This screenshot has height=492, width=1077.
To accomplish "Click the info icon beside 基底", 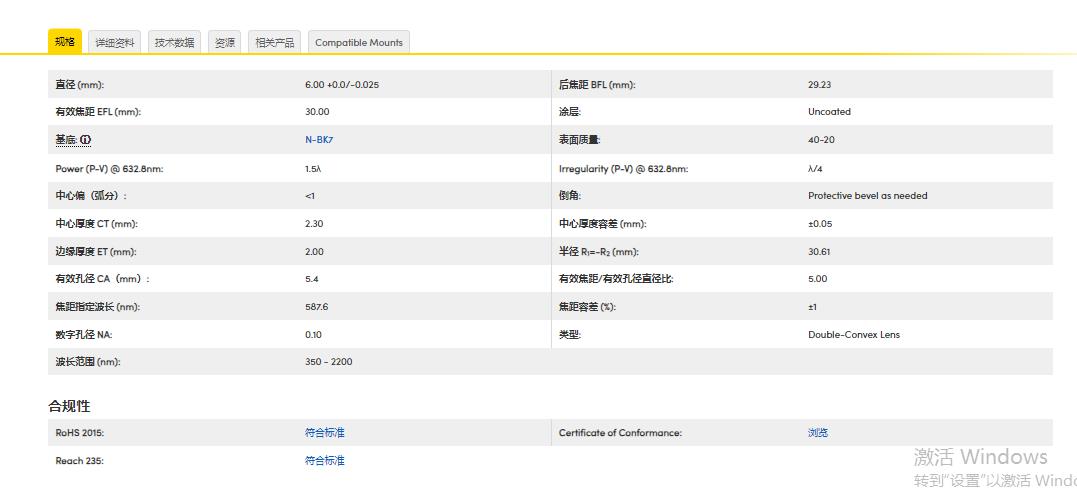I will 86,140.
